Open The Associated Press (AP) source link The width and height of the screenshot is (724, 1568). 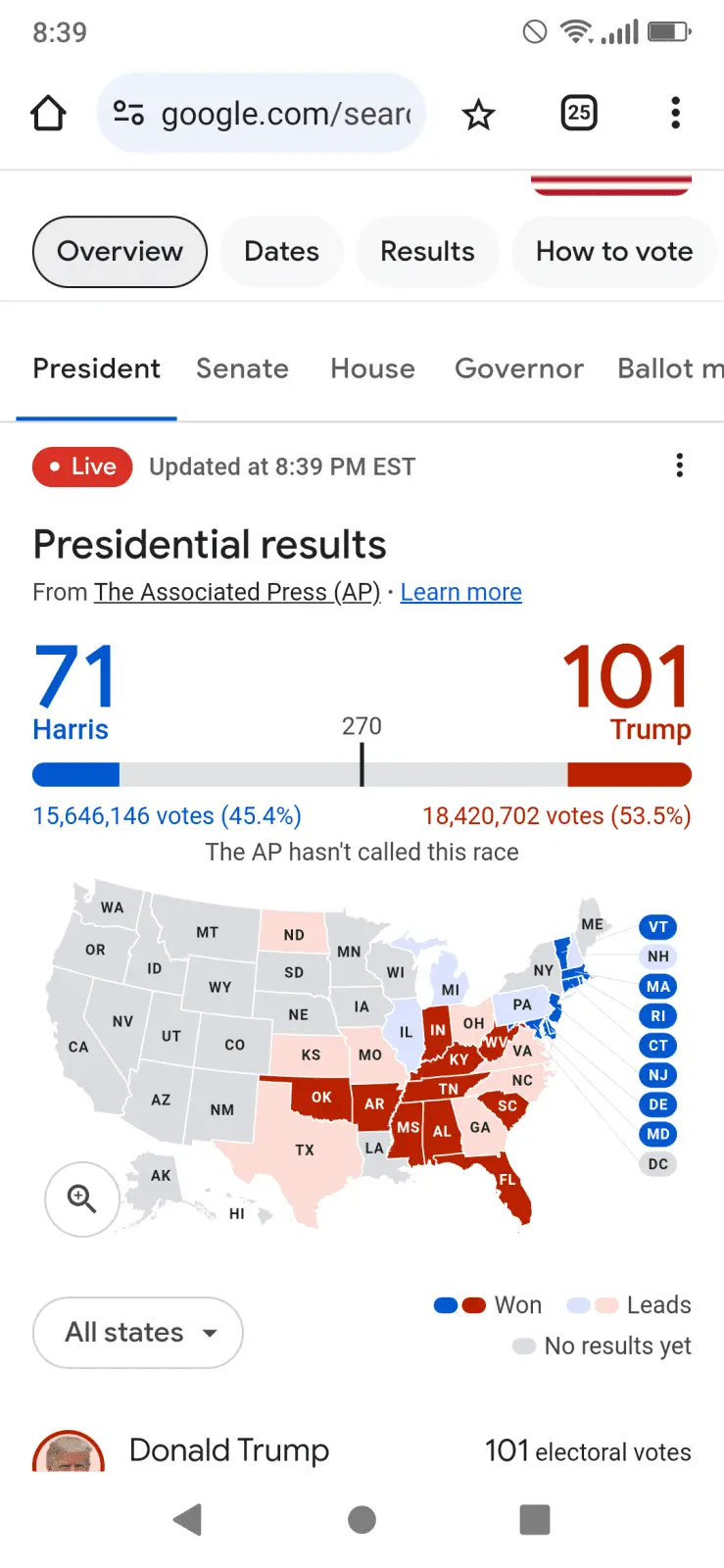pos(236,592)
